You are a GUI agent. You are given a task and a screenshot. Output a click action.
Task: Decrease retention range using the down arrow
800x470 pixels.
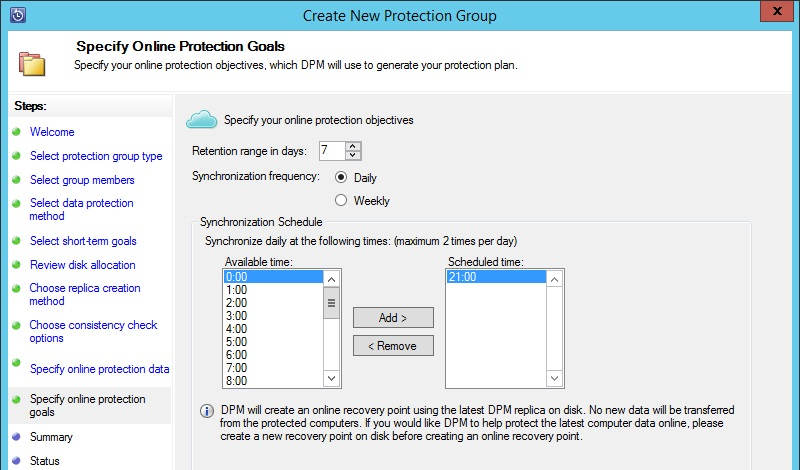(352, 155)
